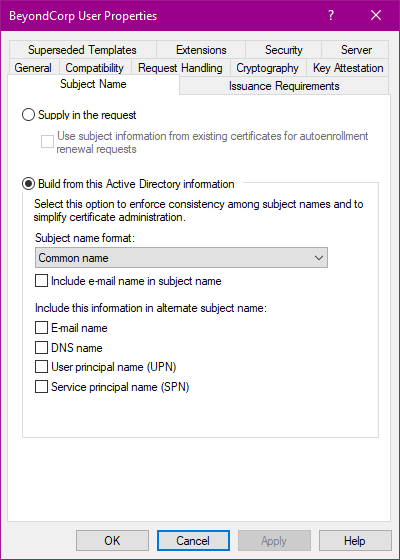Open the Security tab
Viewport: 400px width, 560px height.
click(x=284, y=50)
